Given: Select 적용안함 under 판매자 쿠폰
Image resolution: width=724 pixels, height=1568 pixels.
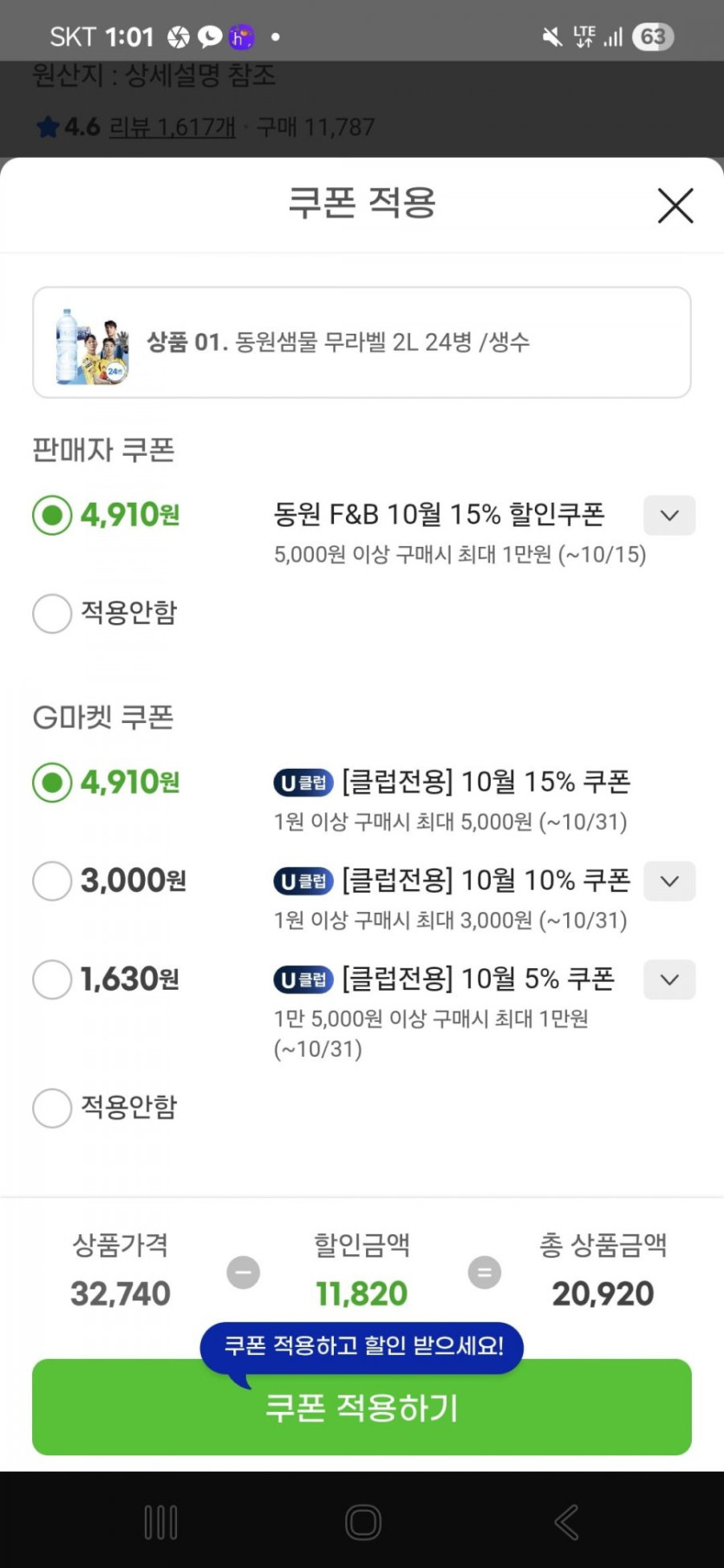Looking at the screenshot, I should point(52,614).
